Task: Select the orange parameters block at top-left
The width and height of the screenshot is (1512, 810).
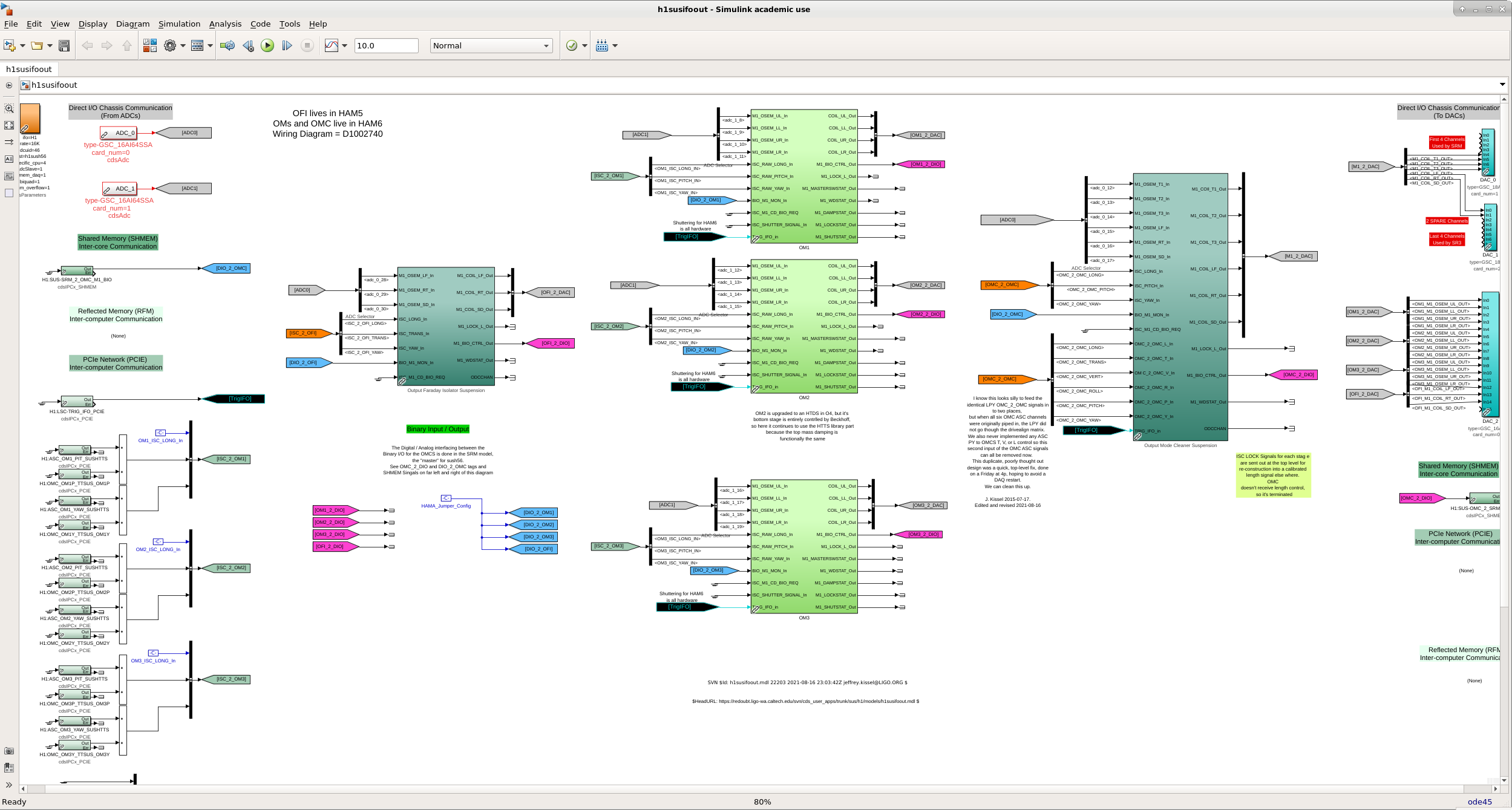Action: click(x=30, y=118)
